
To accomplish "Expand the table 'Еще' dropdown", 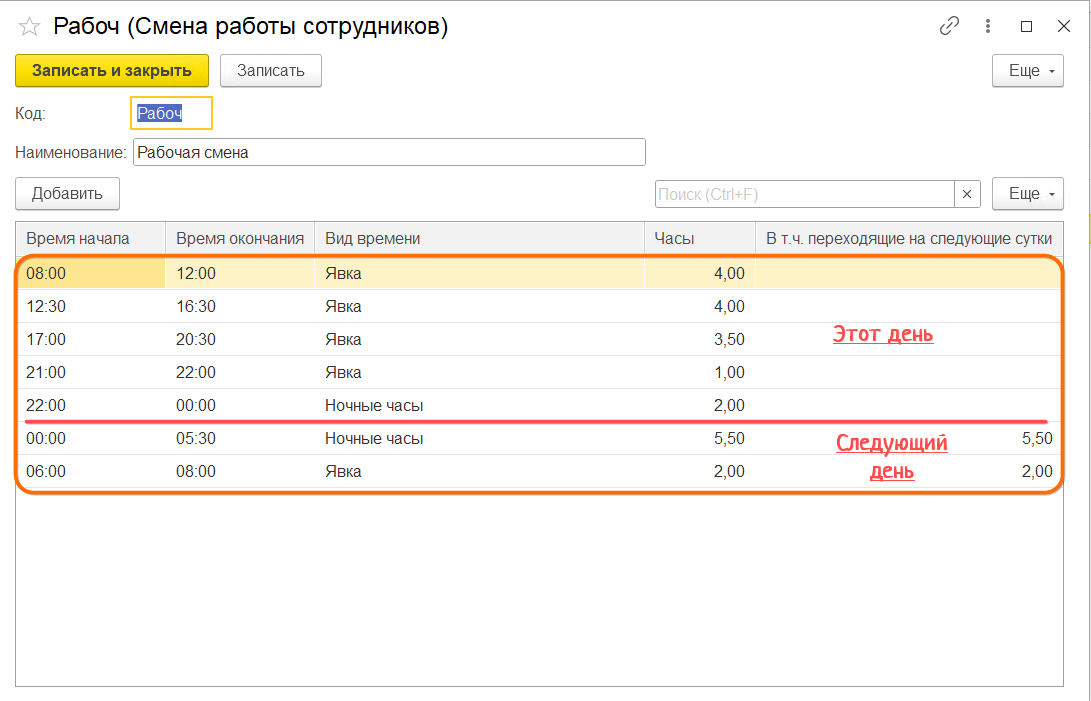I will pyautogui.click(x=1027, y=194).
